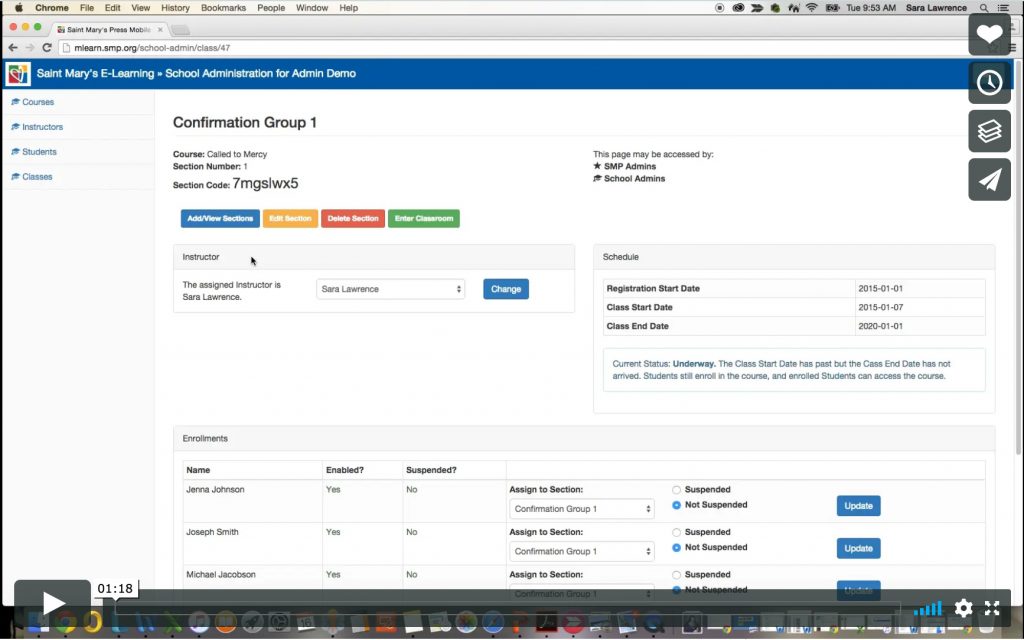Click the Class End Date value 2020-01-01
Viewport: 1024px width, 640px height.
880,326
